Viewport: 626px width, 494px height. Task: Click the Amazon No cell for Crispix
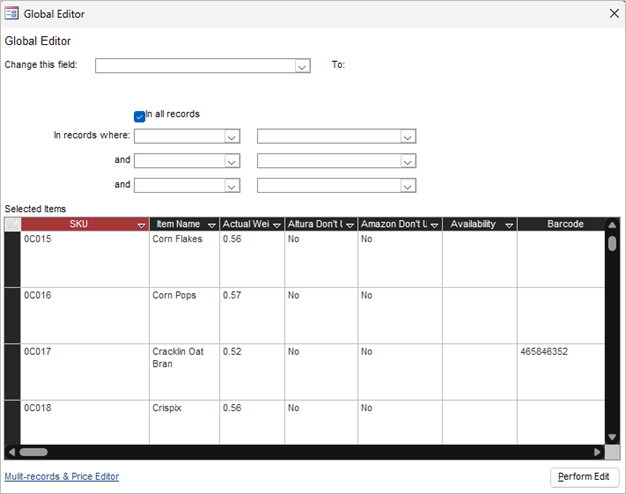400,423
